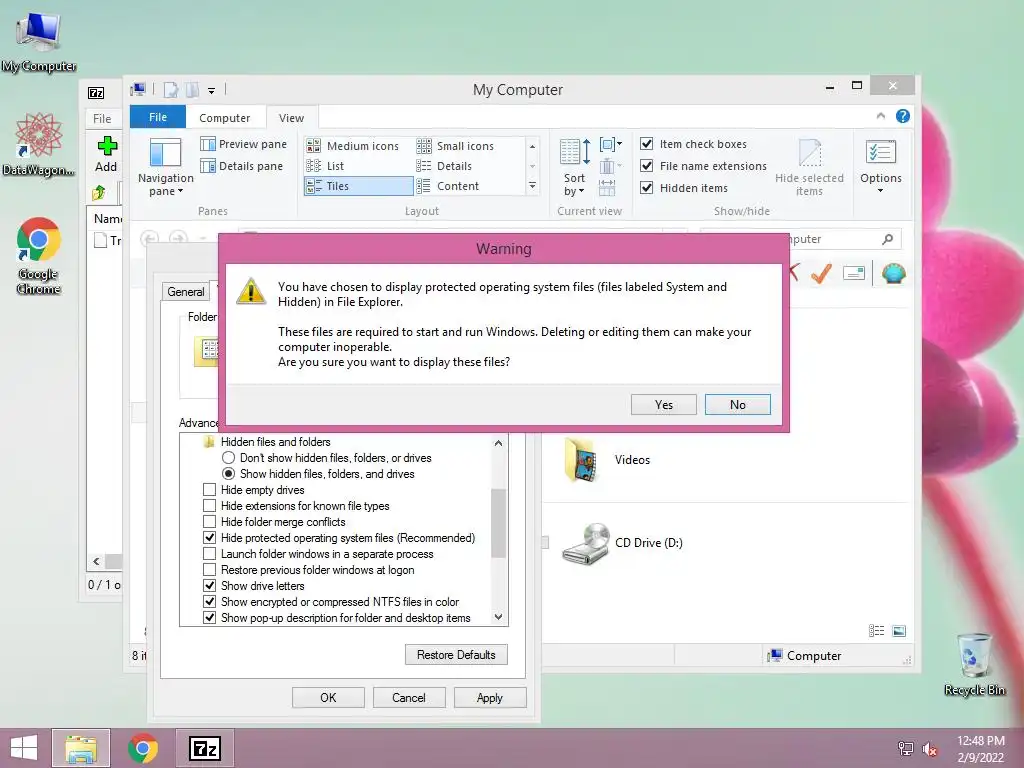Screen dimensions: 1024x768
Task: Switch to Content layout
Action: pos(448,186)
